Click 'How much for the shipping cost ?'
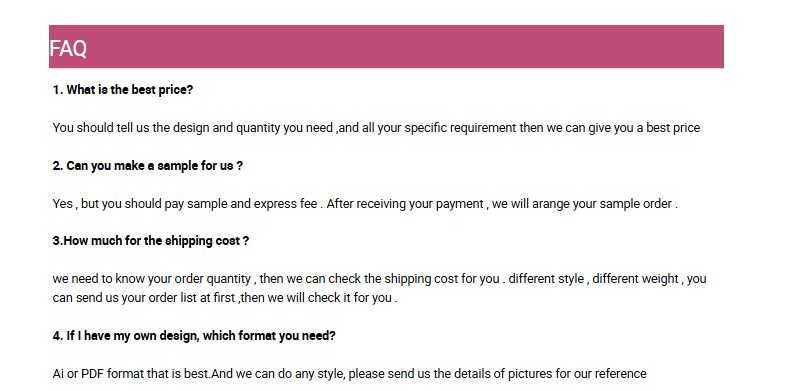This screenshot has height=391, width=789. point(150,241)
